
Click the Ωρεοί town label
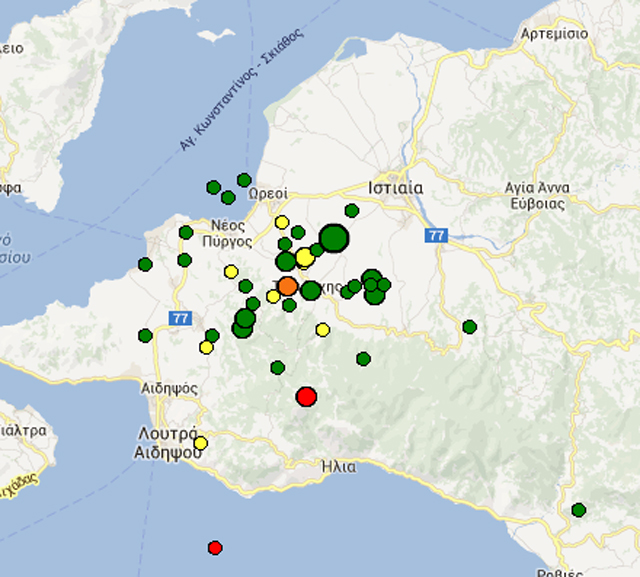[x=268, y=194]
